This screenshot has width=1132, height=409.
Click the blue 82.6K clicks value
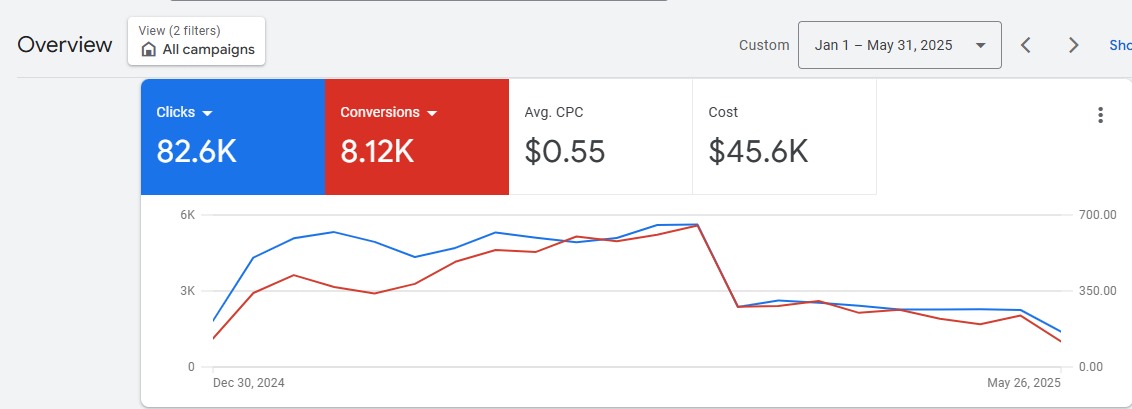pos(196,151)
